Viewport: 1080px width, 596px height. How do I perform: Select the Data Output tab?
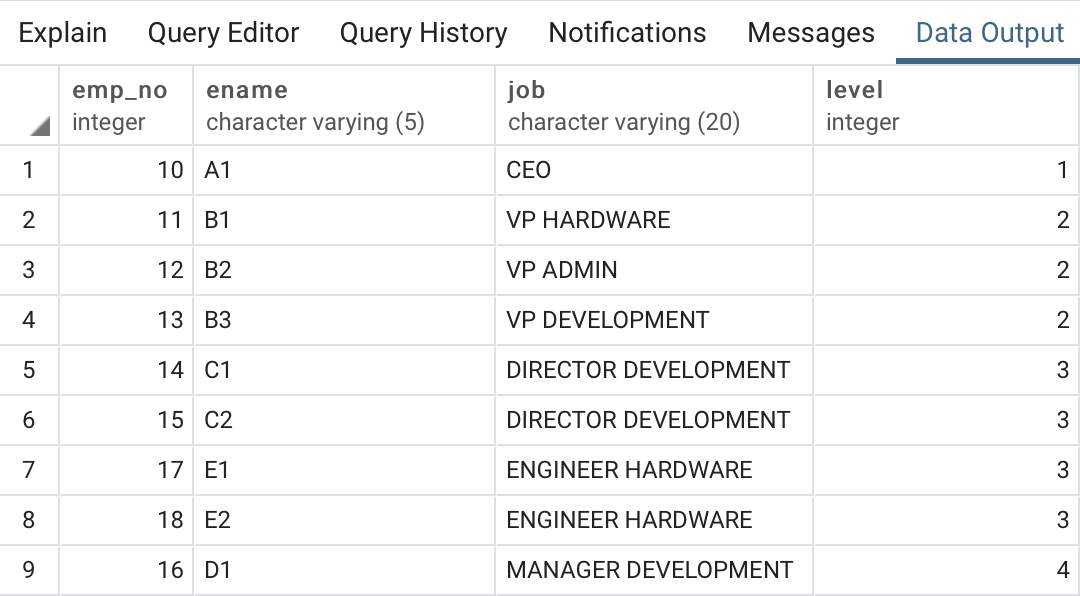tap(990, 33)
